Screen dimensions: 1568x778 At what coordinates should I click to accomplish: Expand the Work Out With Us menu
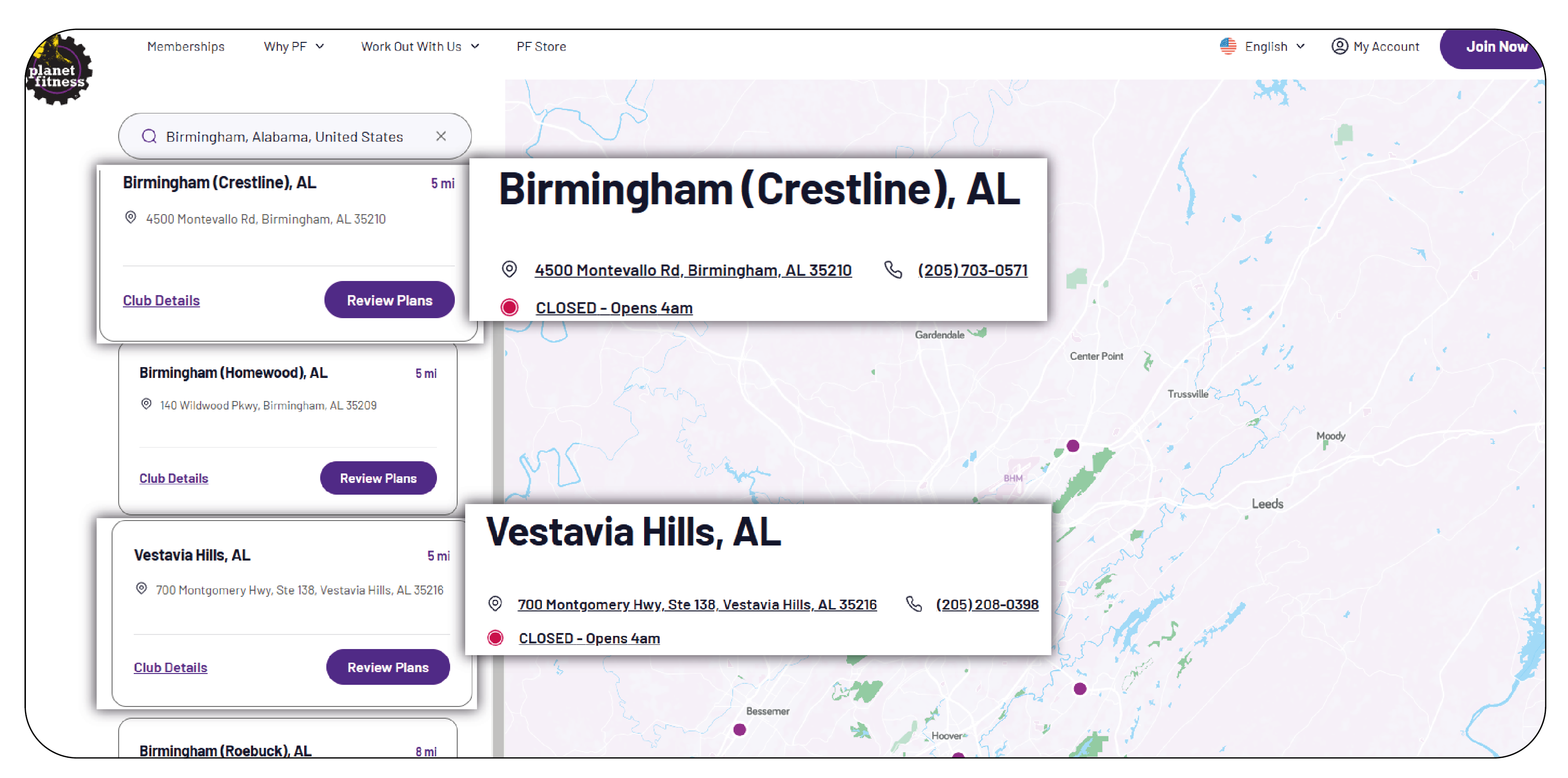point(420,46)
